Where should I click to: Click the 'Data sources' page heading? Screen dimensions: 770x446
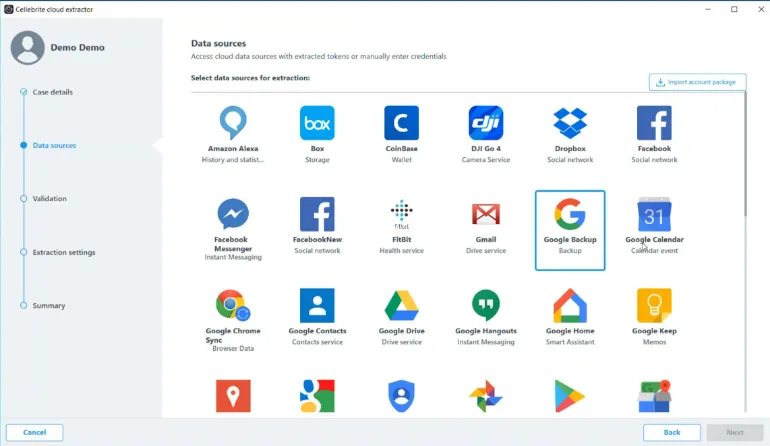tap(219, 43)
